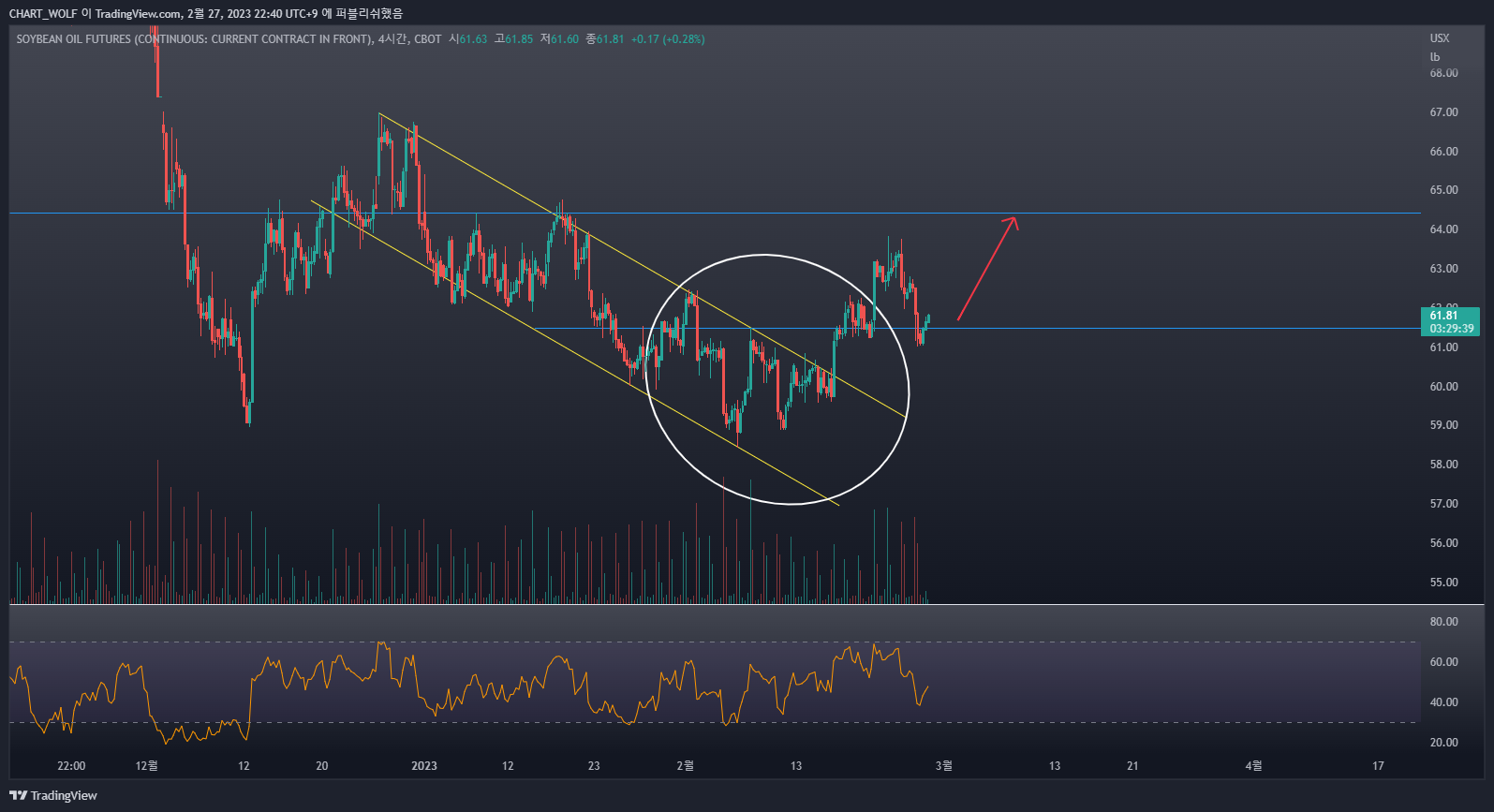
Task: Click the 3월 time axis label
Action: tap(944, 766)
